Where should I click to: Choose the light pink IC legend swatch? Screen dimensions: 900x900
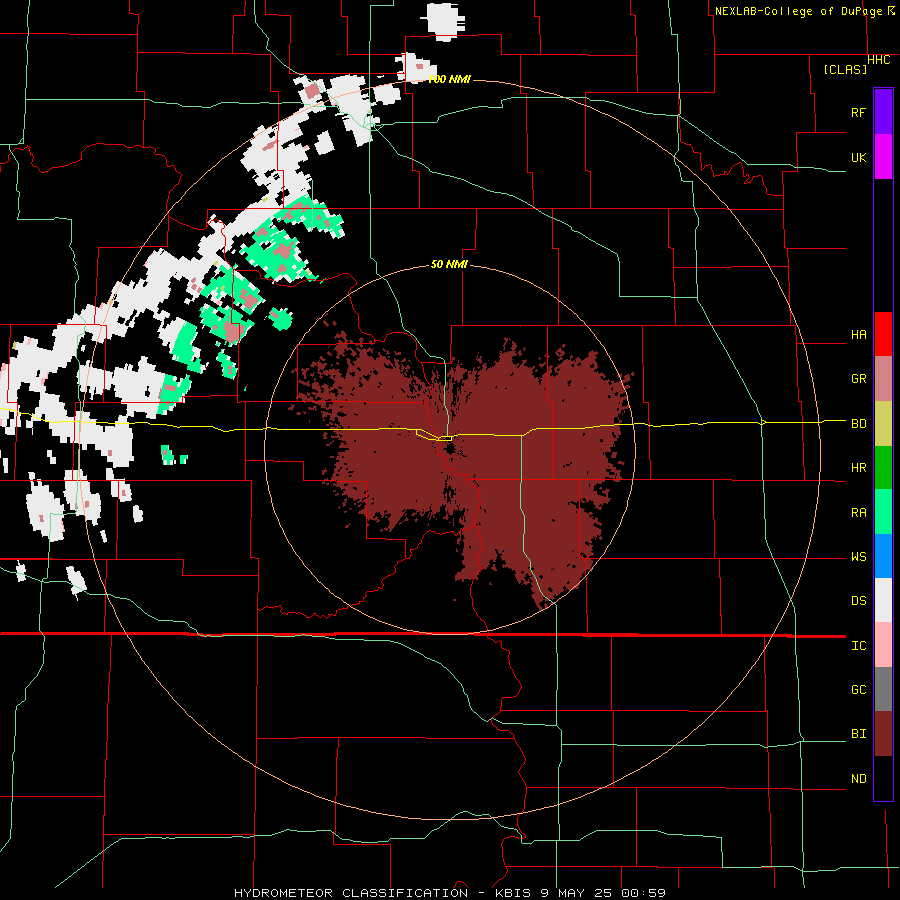(x=883, y=645)
